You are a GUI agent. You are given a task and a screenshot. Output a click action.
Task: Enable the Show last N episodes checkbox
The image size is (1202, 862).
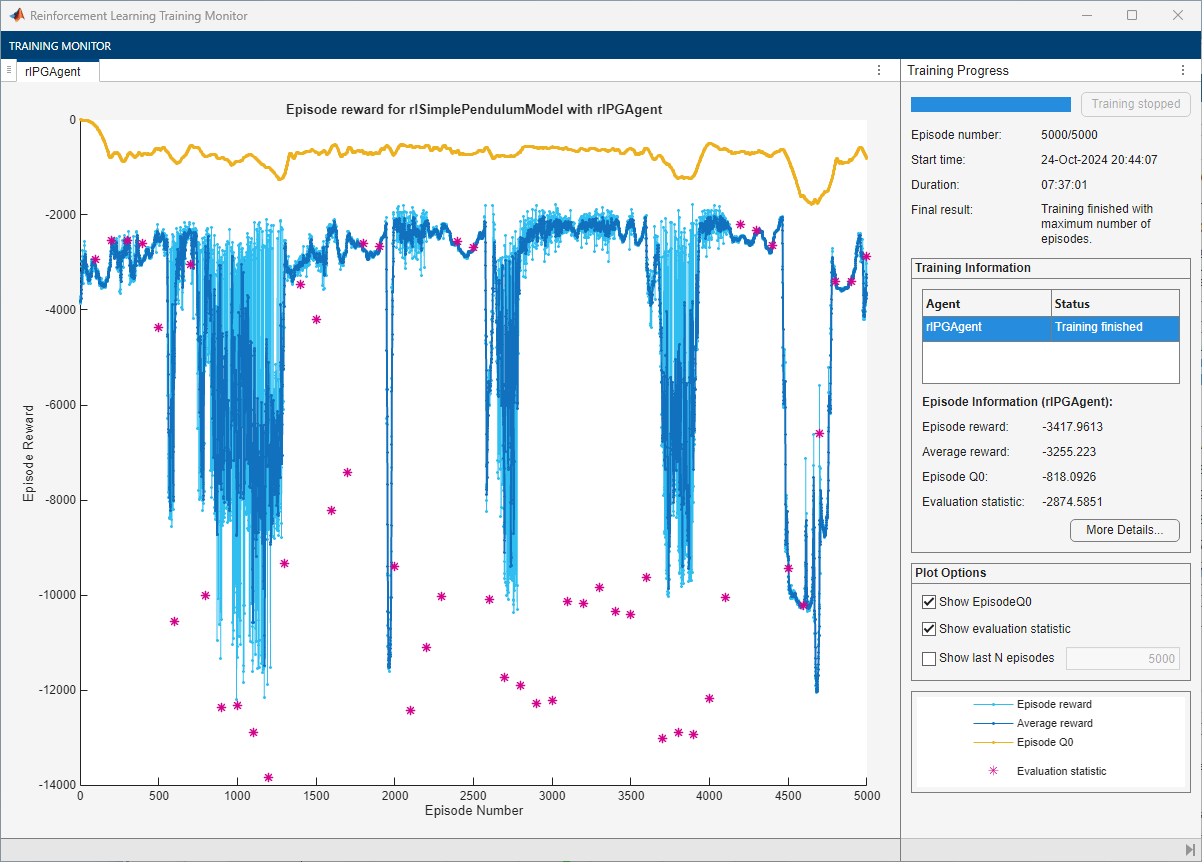[929, 658]
